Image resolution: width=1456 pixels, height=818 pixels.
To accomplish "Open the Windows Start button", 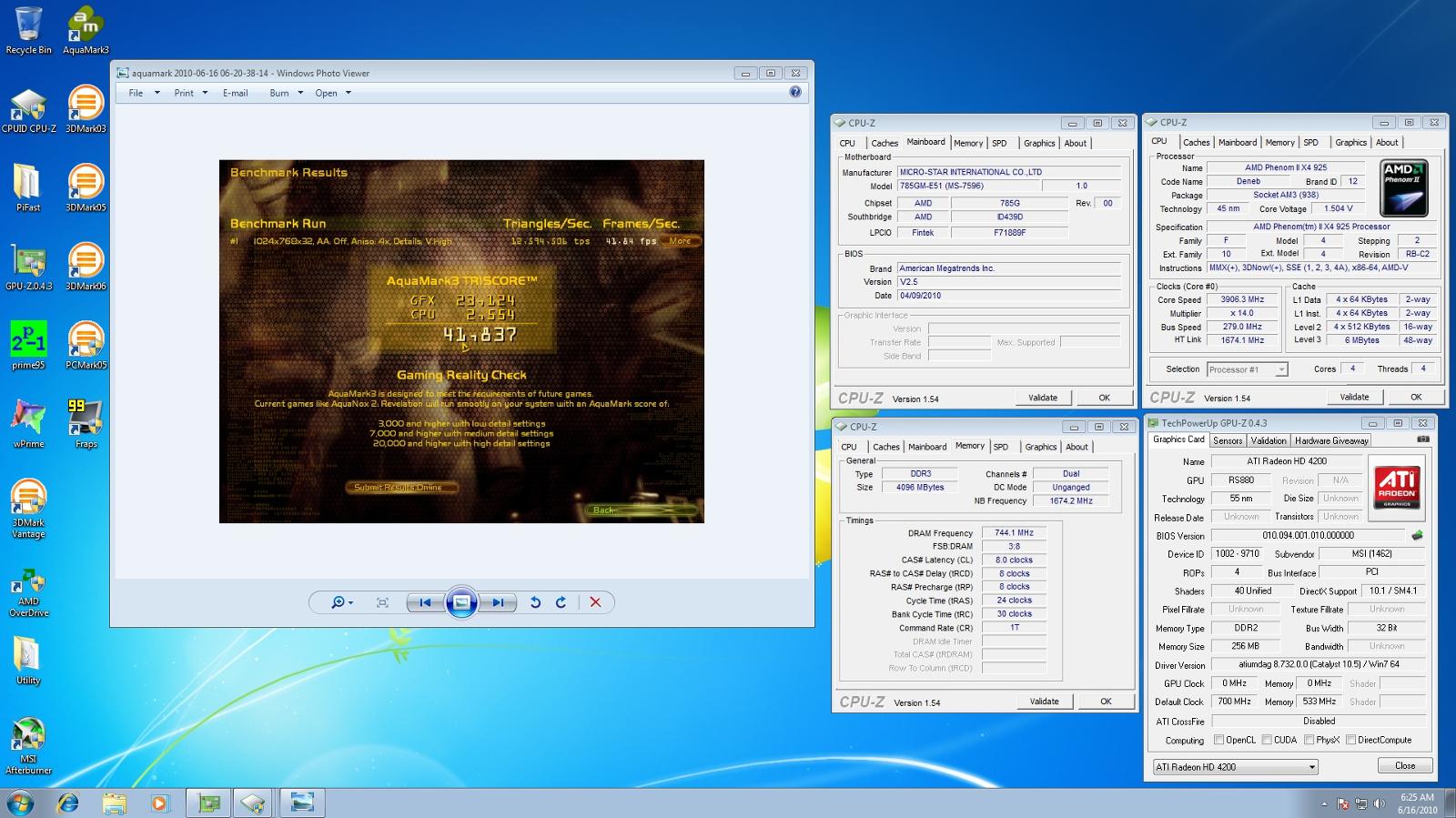I will (20, 803).
